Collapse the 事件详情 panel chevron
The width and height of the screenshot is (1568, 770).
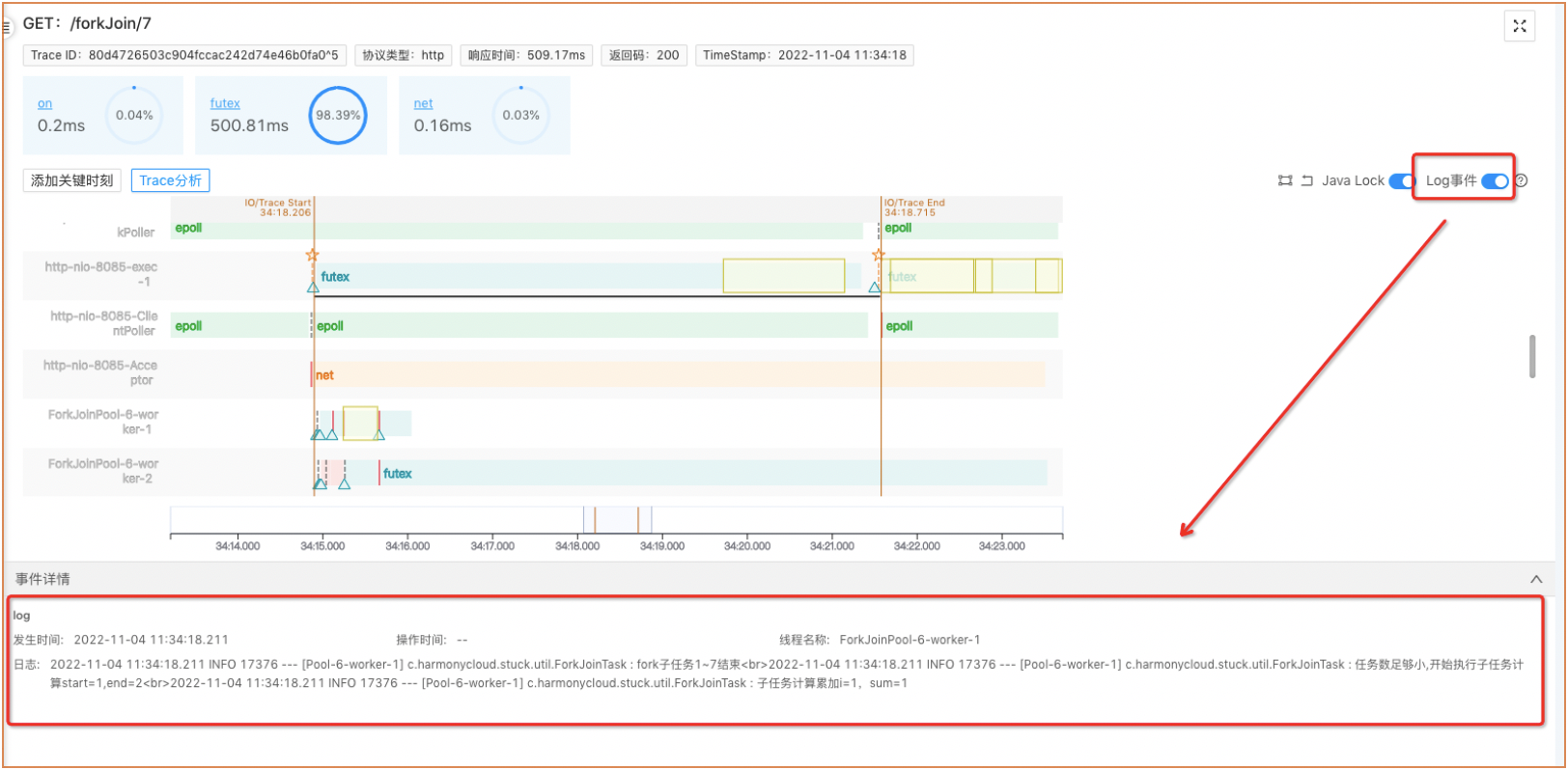point(1535,579)
